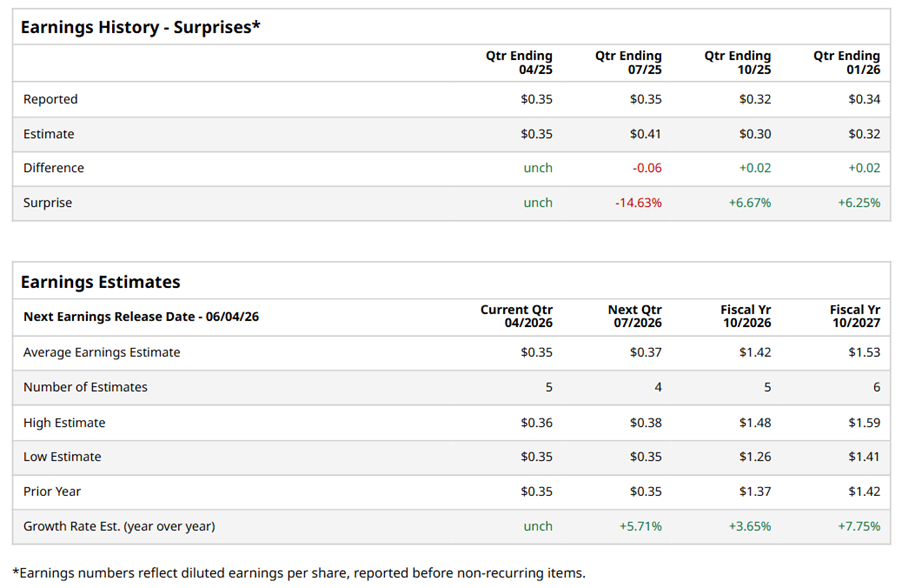Screen dimensions: 902x588
Task: Click the Fiscal Yr 10/2027 column header
Action: pyautogui.click(x=855, y=316)
